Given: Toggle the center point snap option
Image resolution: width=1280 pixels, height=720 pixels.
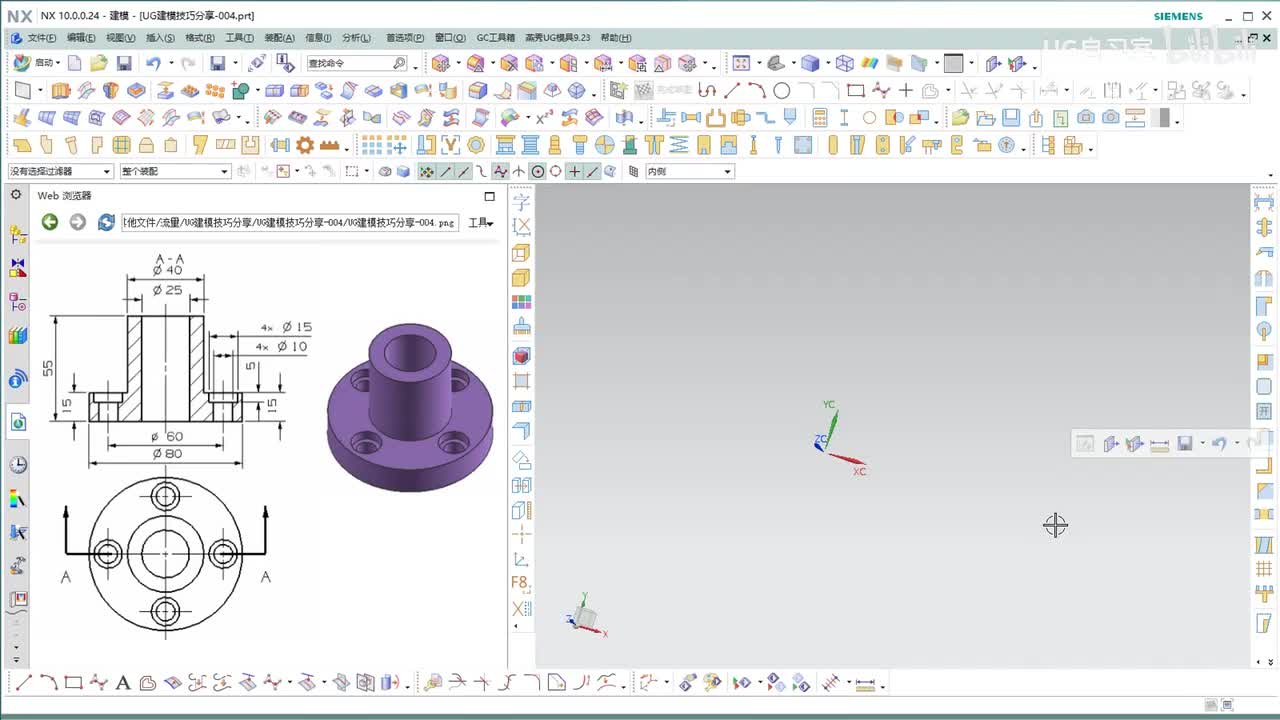Looking at the screenshot, I should (538, 171).
